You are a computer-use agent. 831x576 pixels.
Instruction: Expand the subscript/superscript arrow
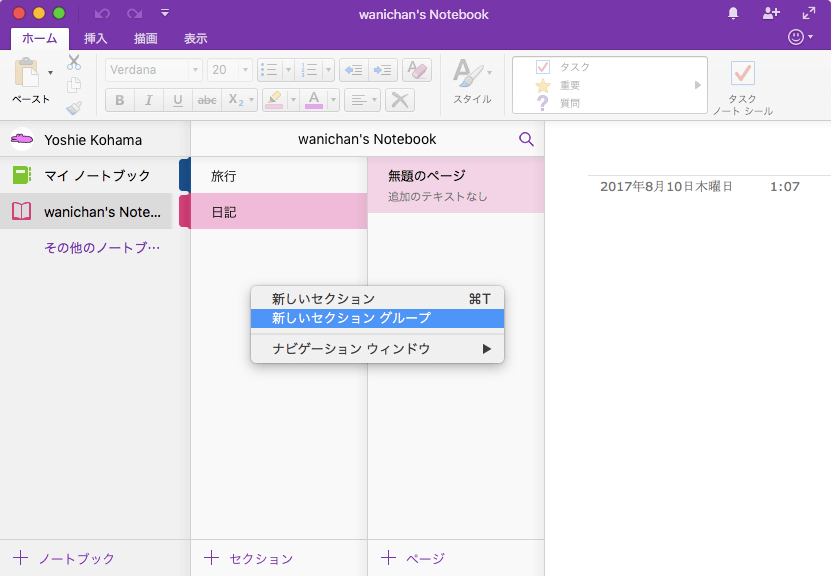(x=251, y=100)
